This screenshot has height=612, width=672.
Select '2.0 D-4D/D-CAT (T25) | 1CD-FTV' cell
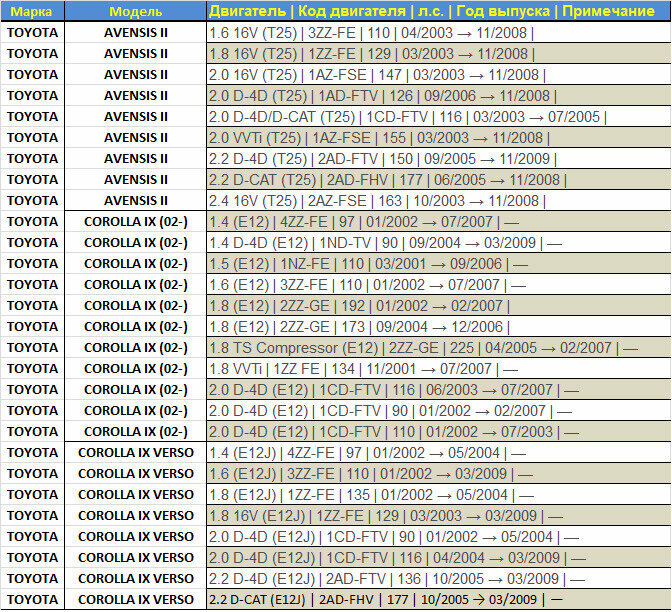pos(439,117)
